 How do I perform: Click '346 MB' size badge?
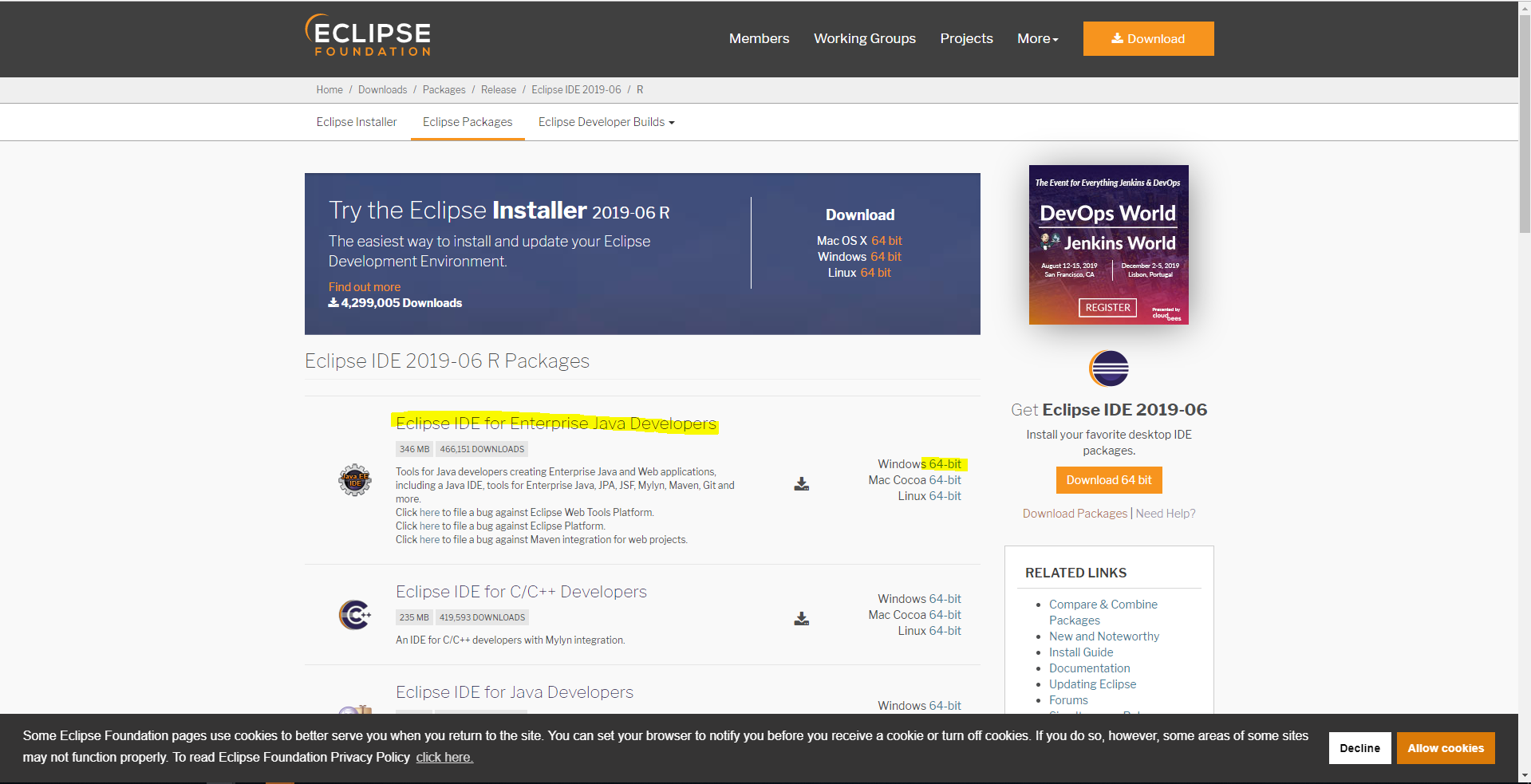414,450
